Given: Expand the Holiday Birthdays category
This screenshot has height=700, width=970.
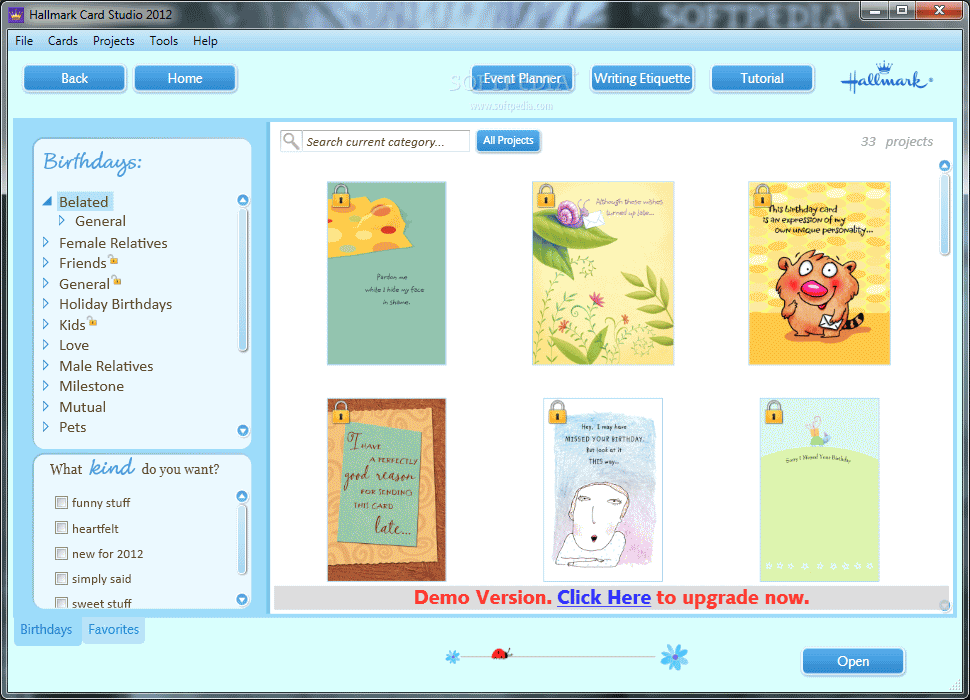Looking at the screenshot, I should point(46,303).
